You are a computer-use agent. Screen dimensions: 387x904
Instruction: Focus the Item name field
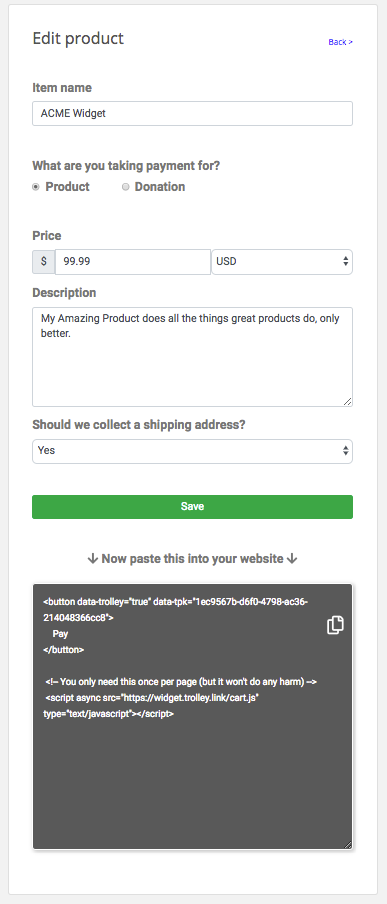(x=192, y=114)
